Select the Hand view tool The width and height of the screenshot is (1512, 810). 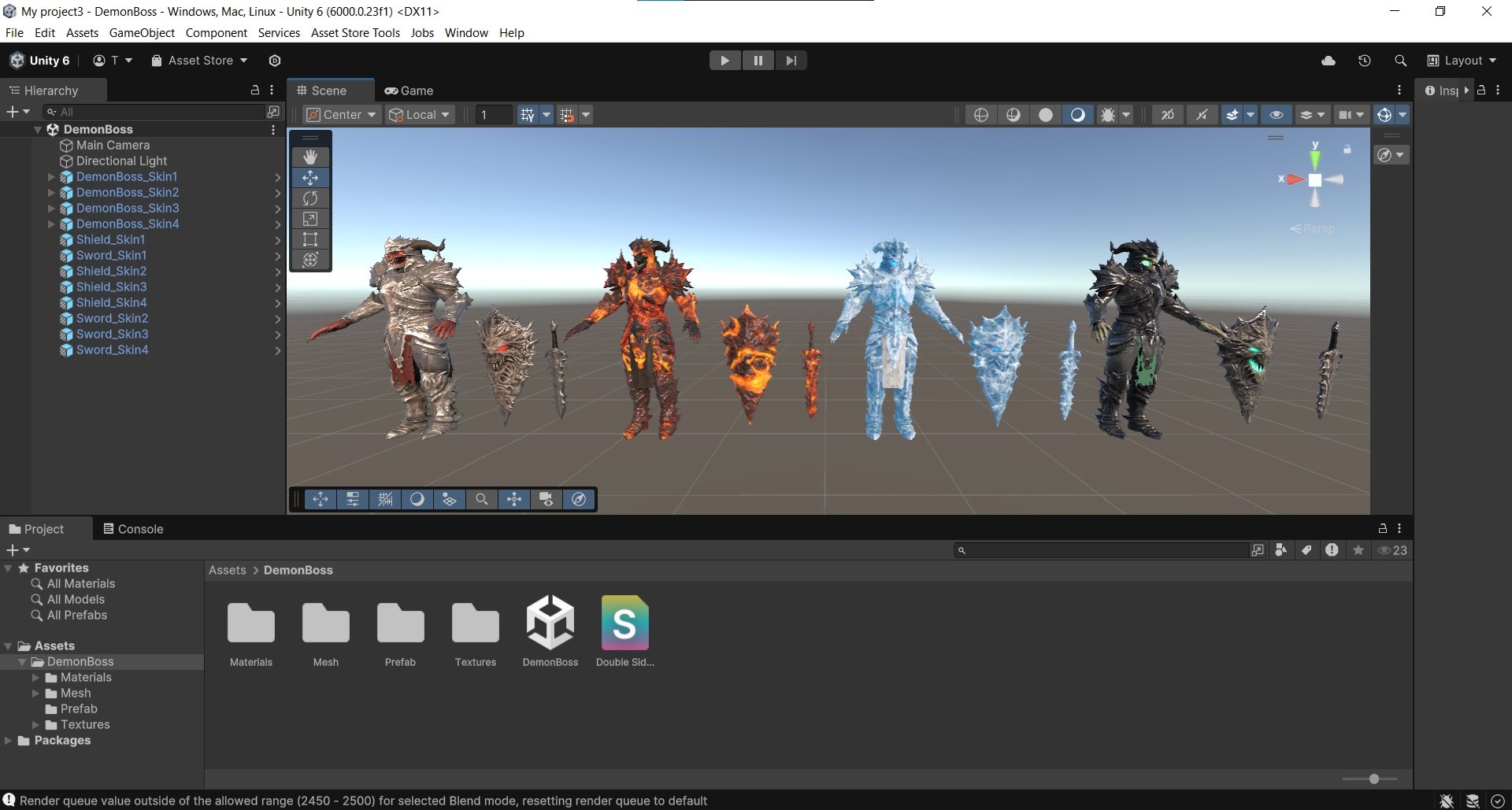pos(310,157)
